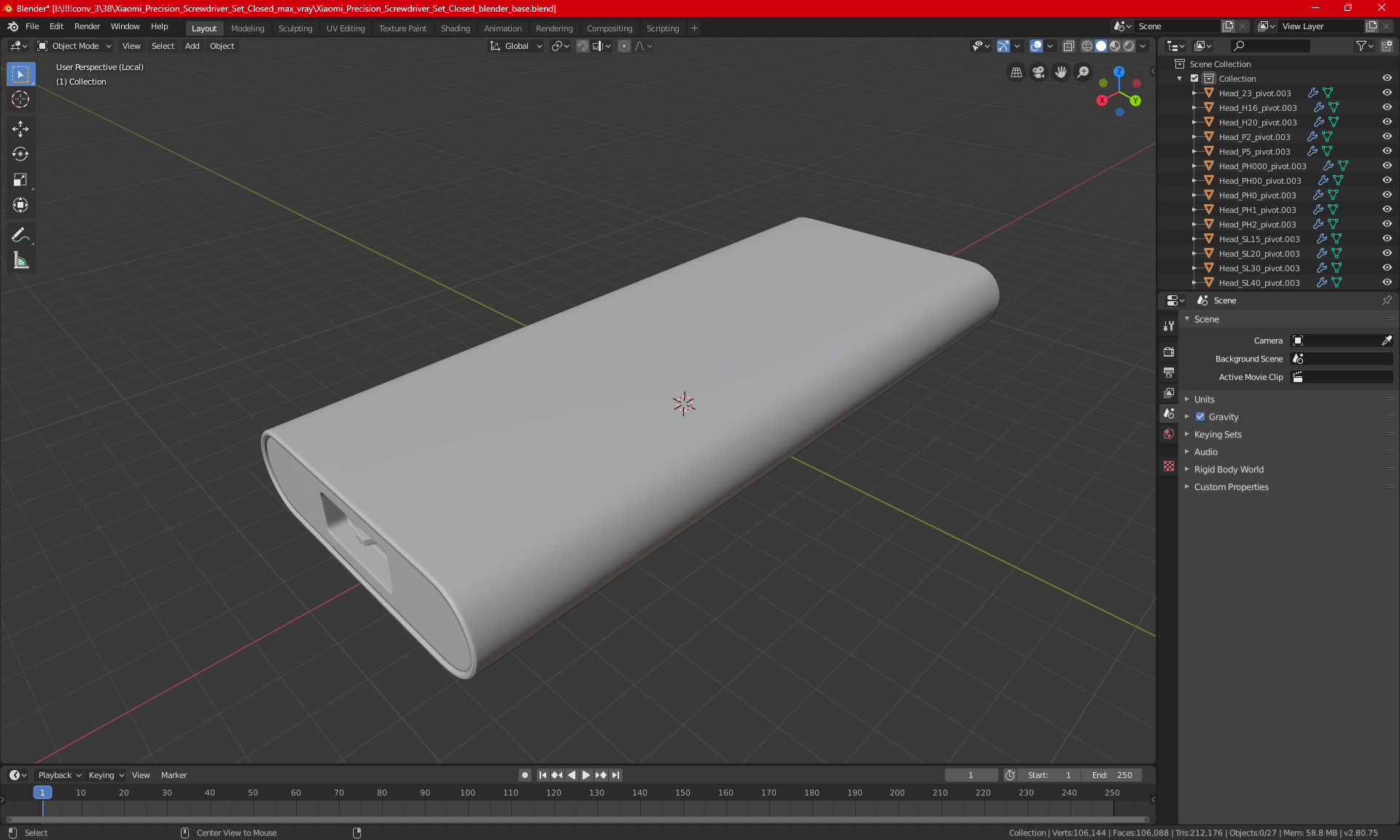1400x840 pixels.
Task: Open the viewport Object menu
Action: coord(222,46)
